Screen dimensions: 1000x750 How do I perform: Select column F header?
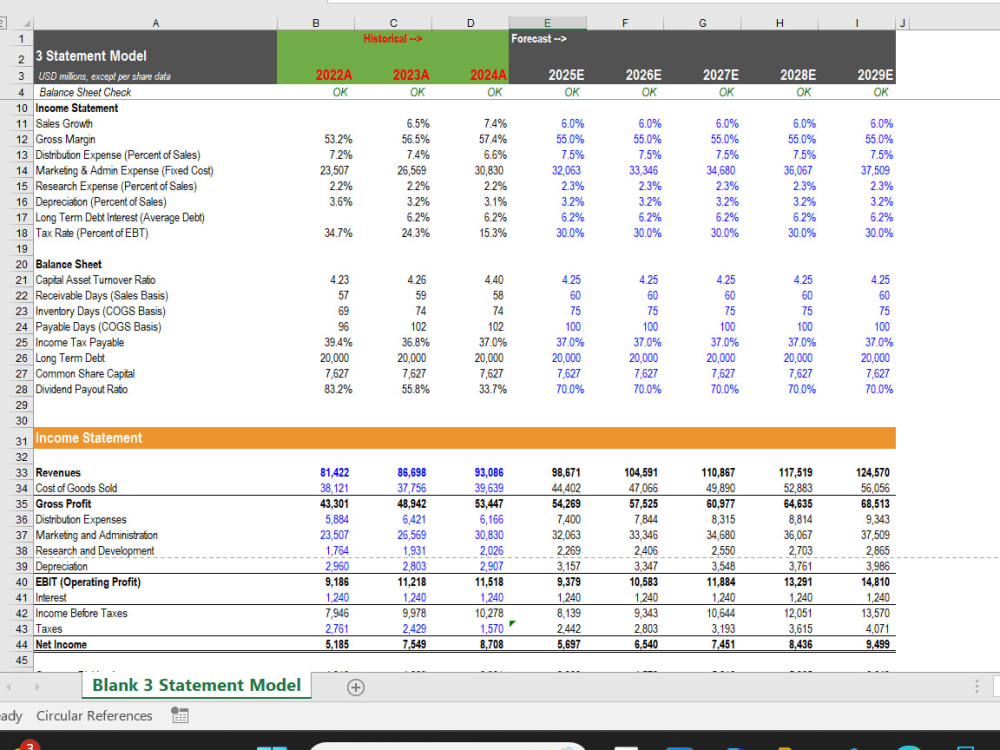pyautogui.click(x=625, y=24)
